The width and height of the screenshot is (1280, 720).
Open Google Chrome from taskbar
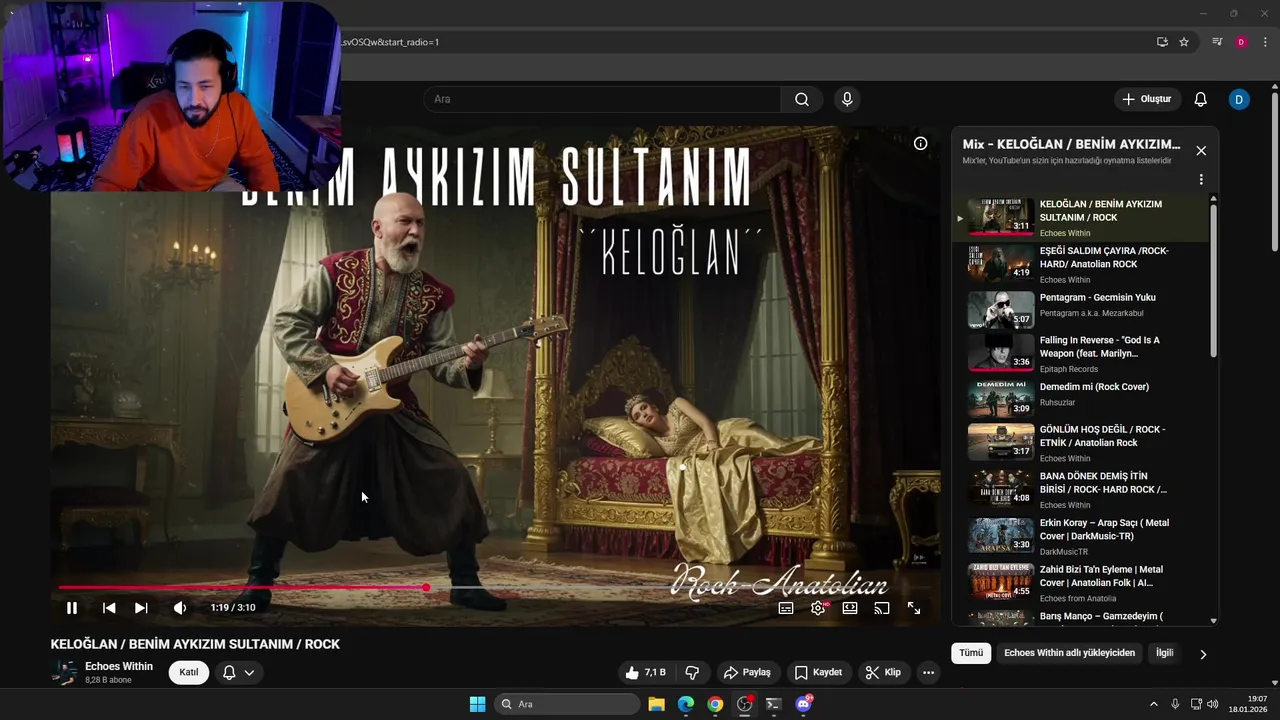[x=715, y=704]
